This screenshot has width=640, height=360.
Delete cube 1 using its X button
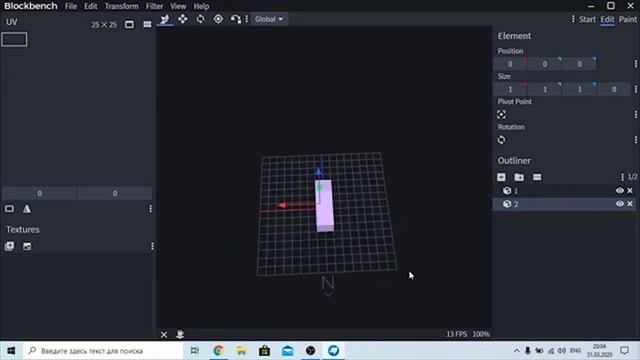[630, 191]
